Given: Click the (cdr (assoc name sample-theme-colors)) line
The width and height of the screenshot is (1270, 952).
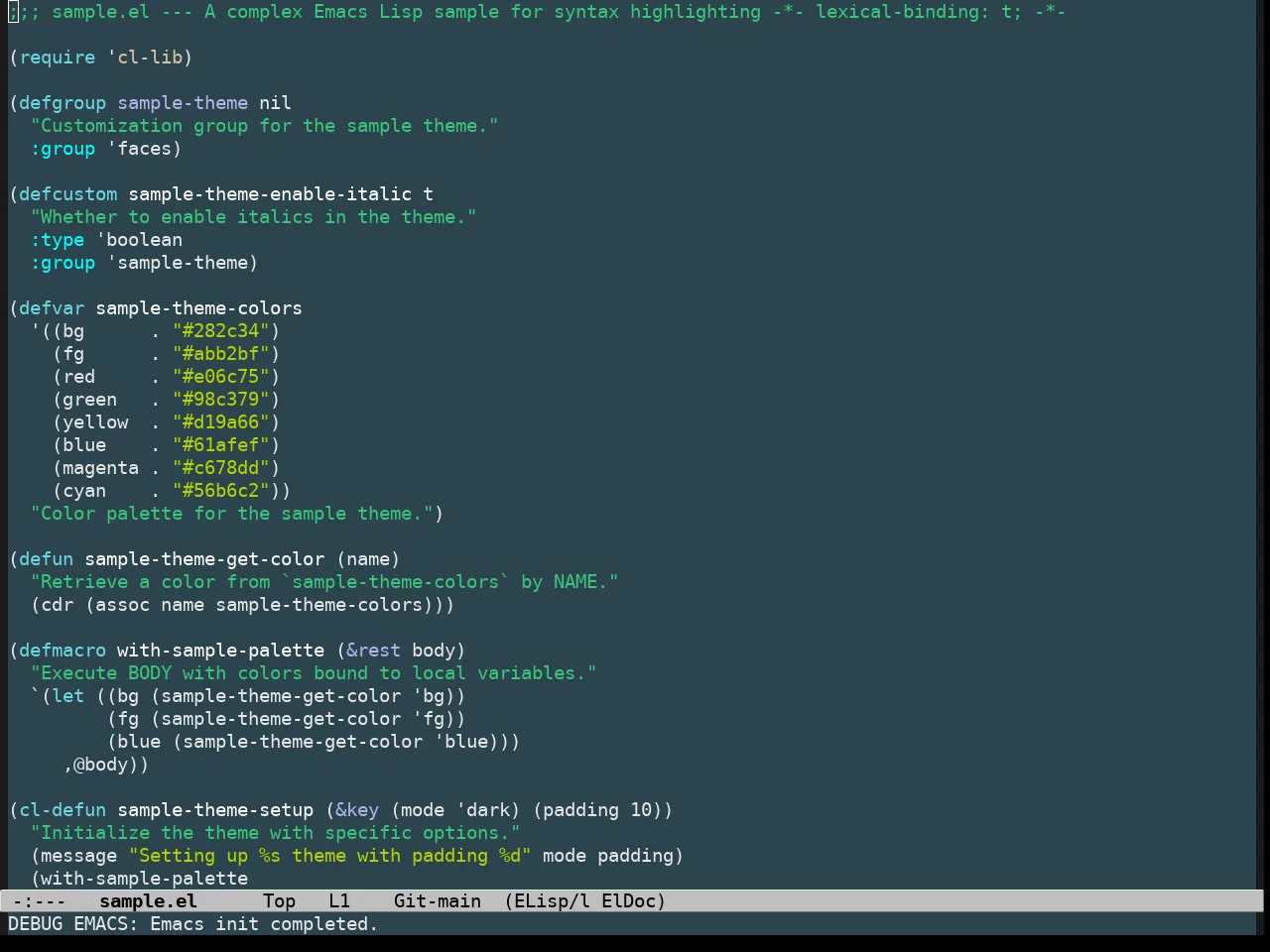Looking at the screenshot, I should 242,605.
